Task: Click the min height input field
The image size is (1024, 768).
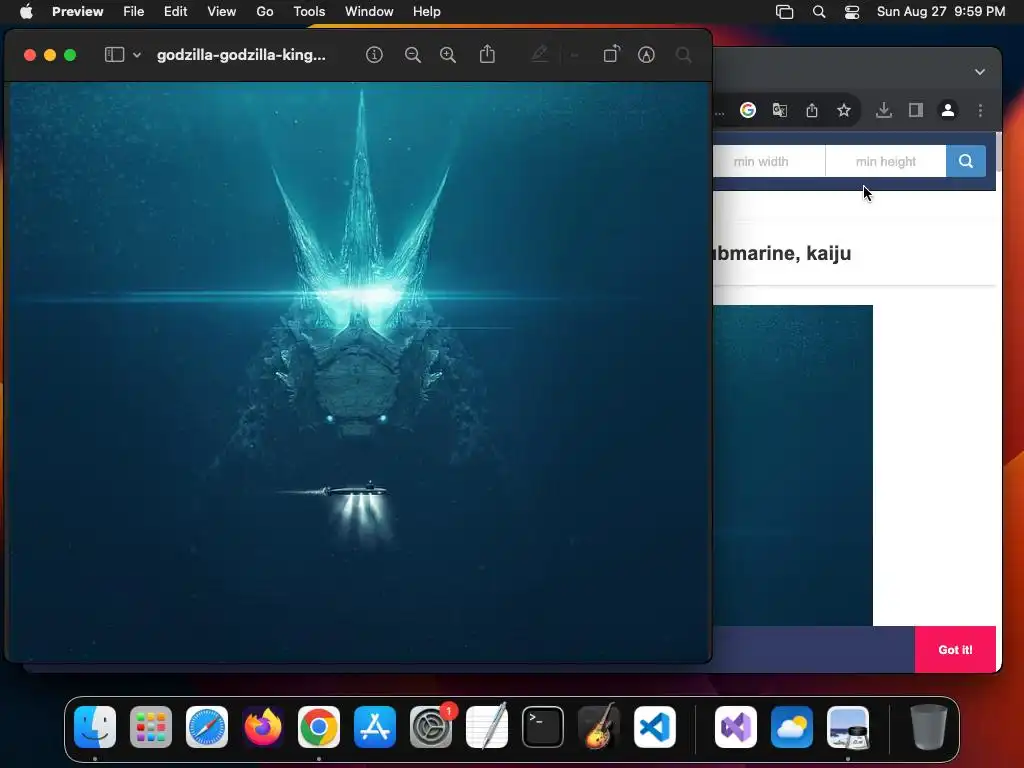Action: click(886, 161)
